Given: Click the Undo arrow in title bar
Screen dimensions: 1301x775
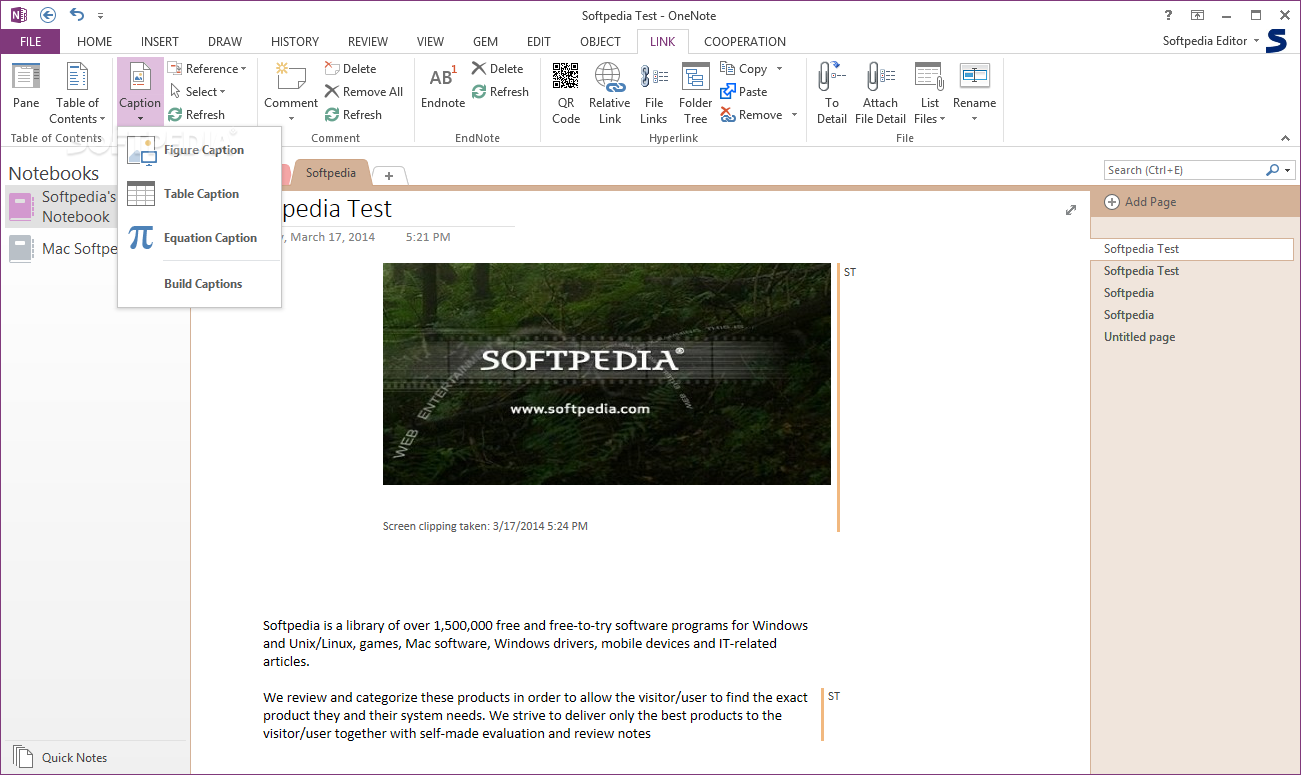Looking at the screenshot, I should (x=77, y=15).
